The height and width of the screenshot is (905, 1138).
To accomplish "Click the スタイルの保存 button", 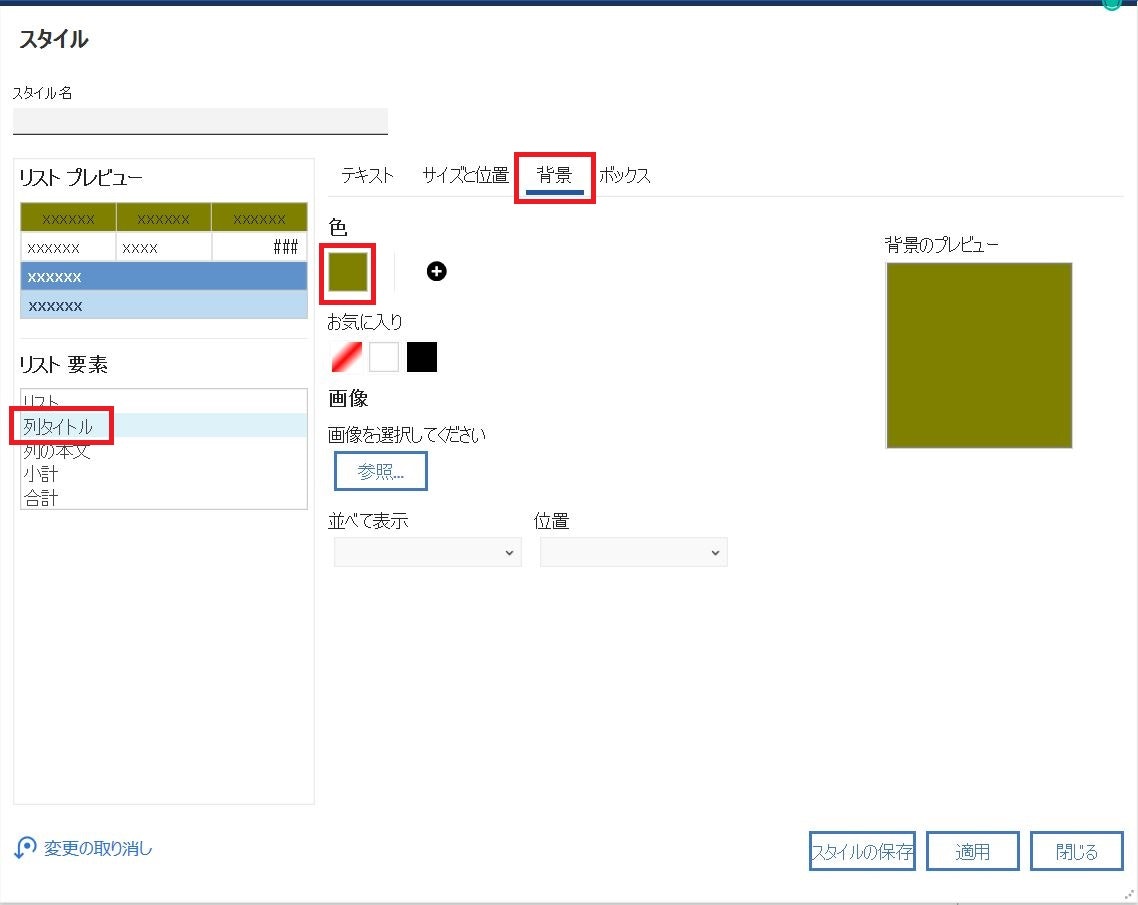I will tap(862, 851).
